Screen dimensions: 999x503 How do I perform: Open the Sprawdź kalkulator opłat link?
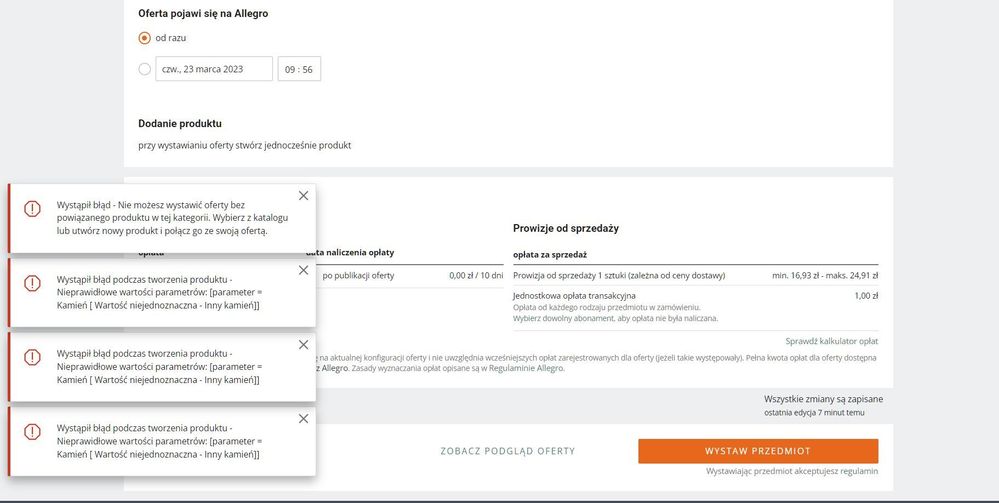(x=832, y=341)
